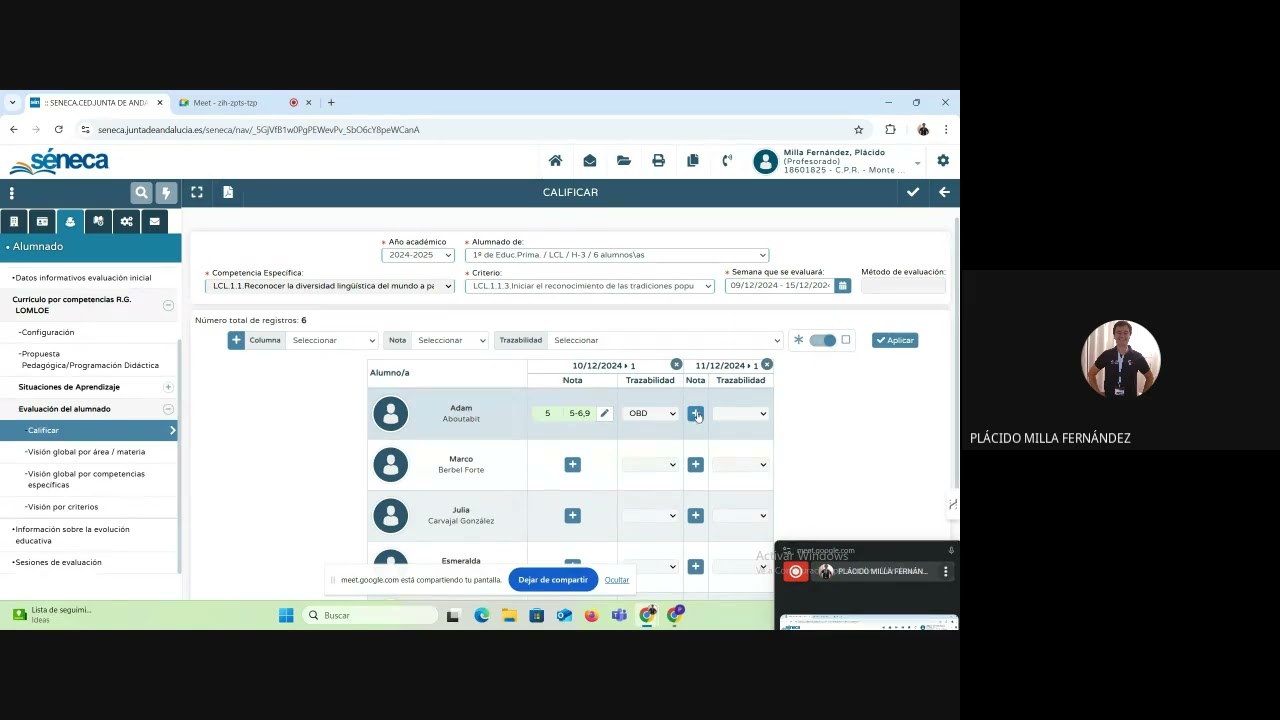Remove the 11/12/2024 column with X icon

tap(767, 364)
